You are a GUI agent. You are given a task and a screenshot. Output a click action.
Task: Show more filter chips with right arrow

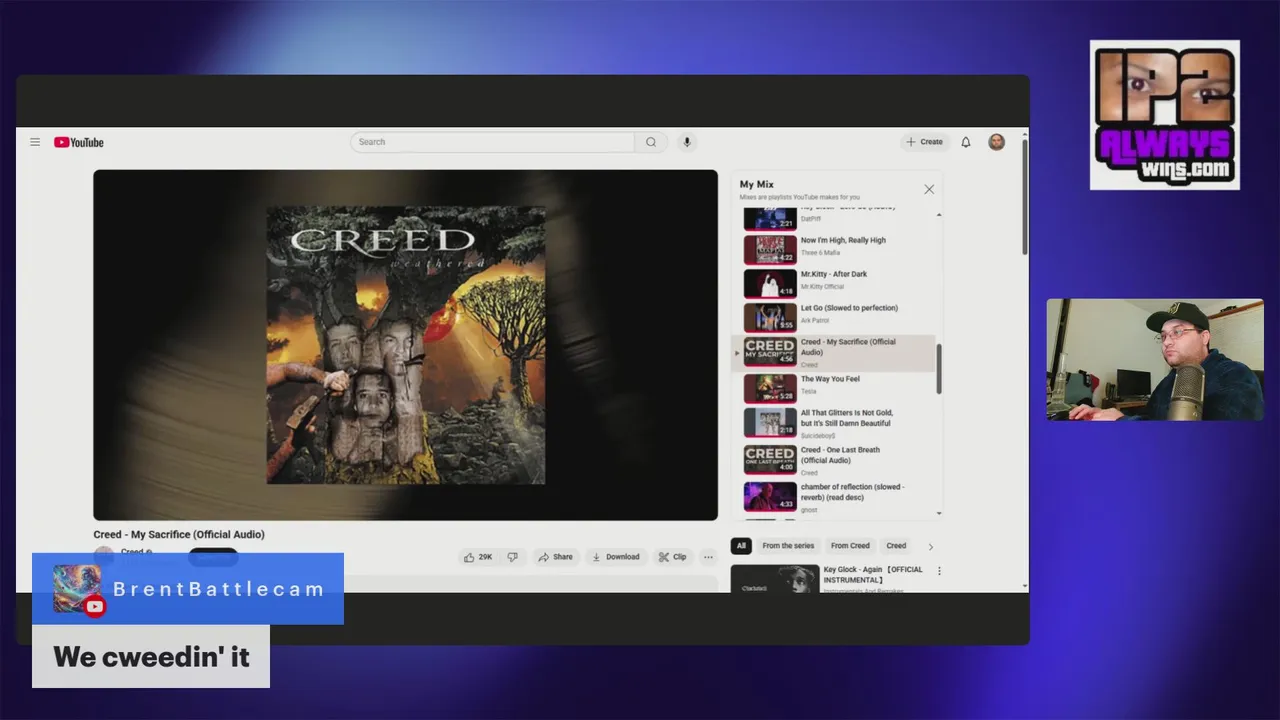coord(930,547)
